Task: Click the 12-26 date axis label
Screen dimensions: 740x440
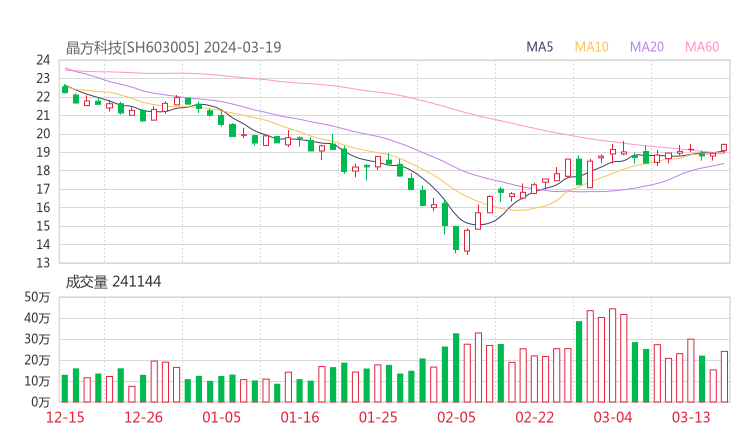Action: [x=143, y=417]
